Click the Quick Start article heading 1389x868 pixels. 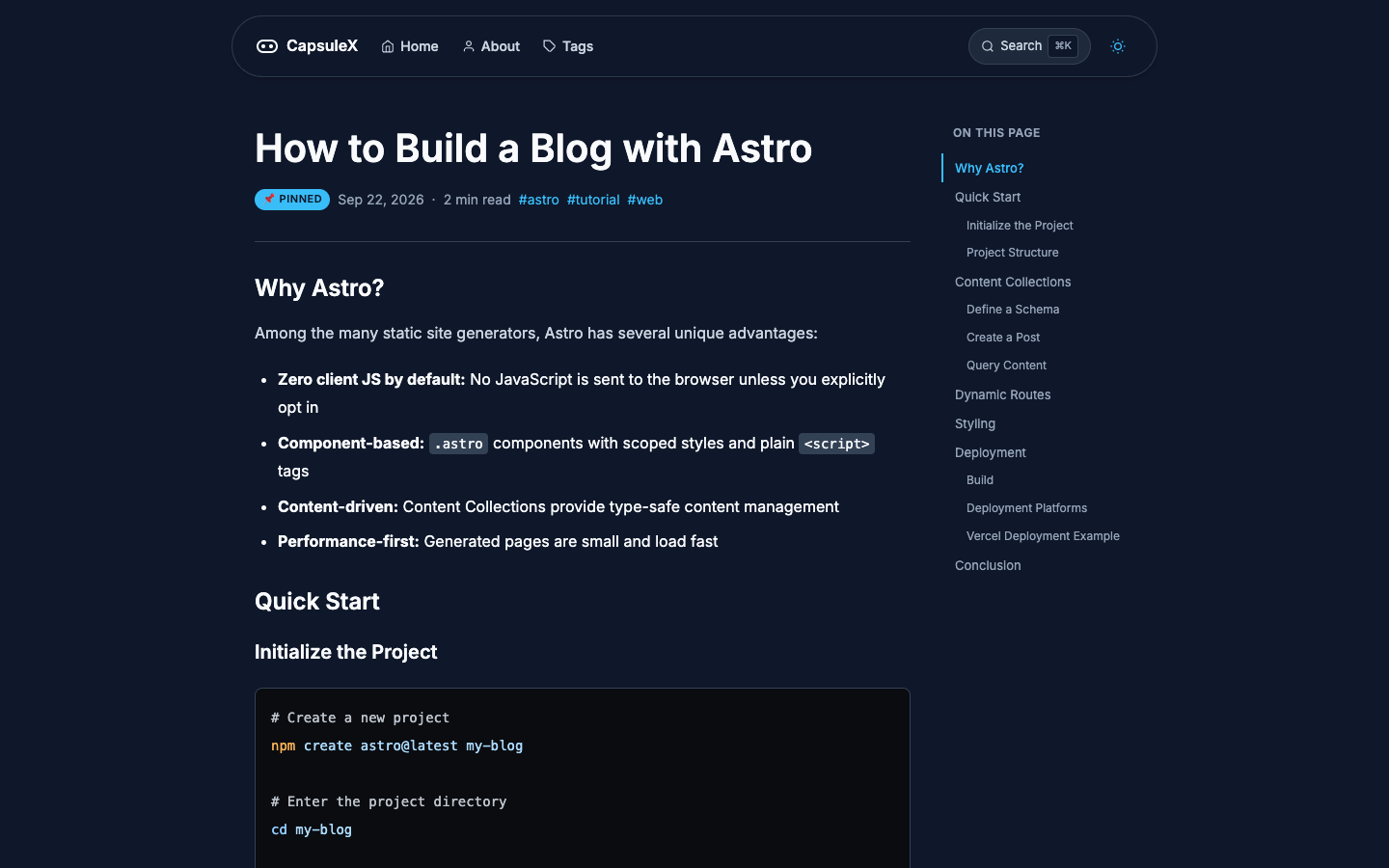317,602
